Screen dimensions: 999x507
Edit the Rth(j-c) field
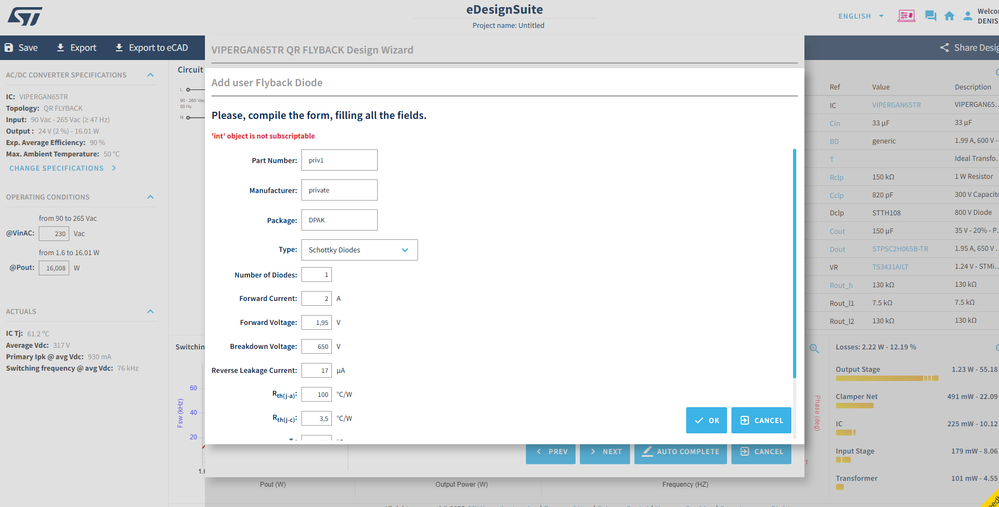point(316,419)
